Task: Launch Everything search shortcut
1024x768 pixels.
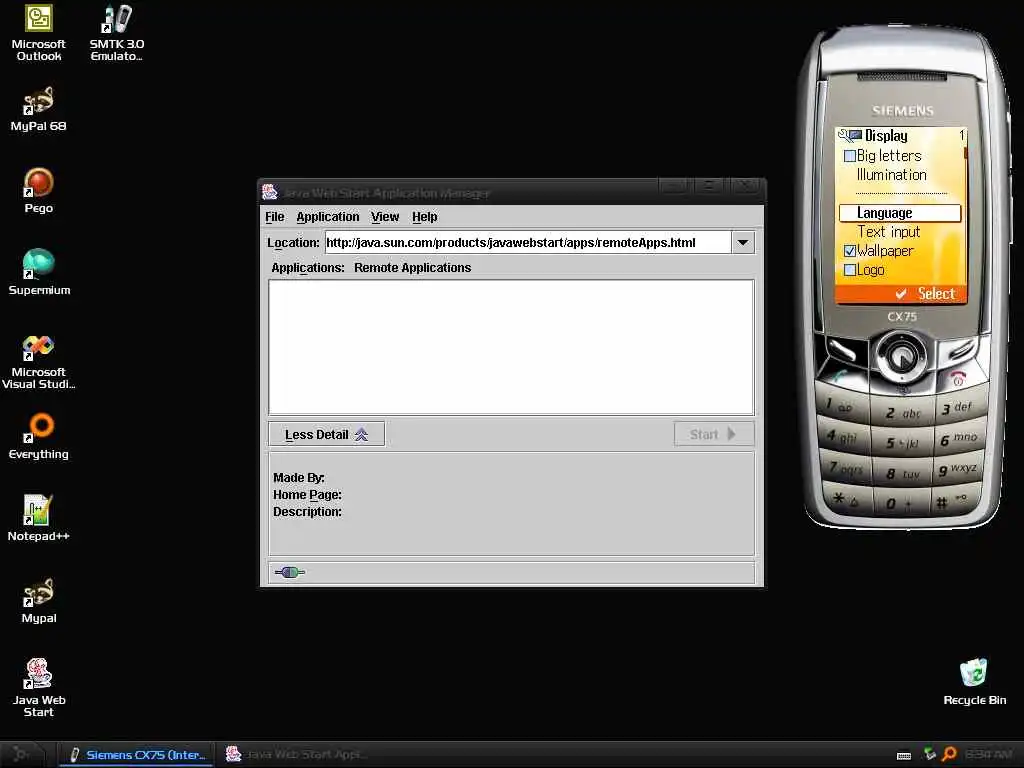Action: pos(39,436)
